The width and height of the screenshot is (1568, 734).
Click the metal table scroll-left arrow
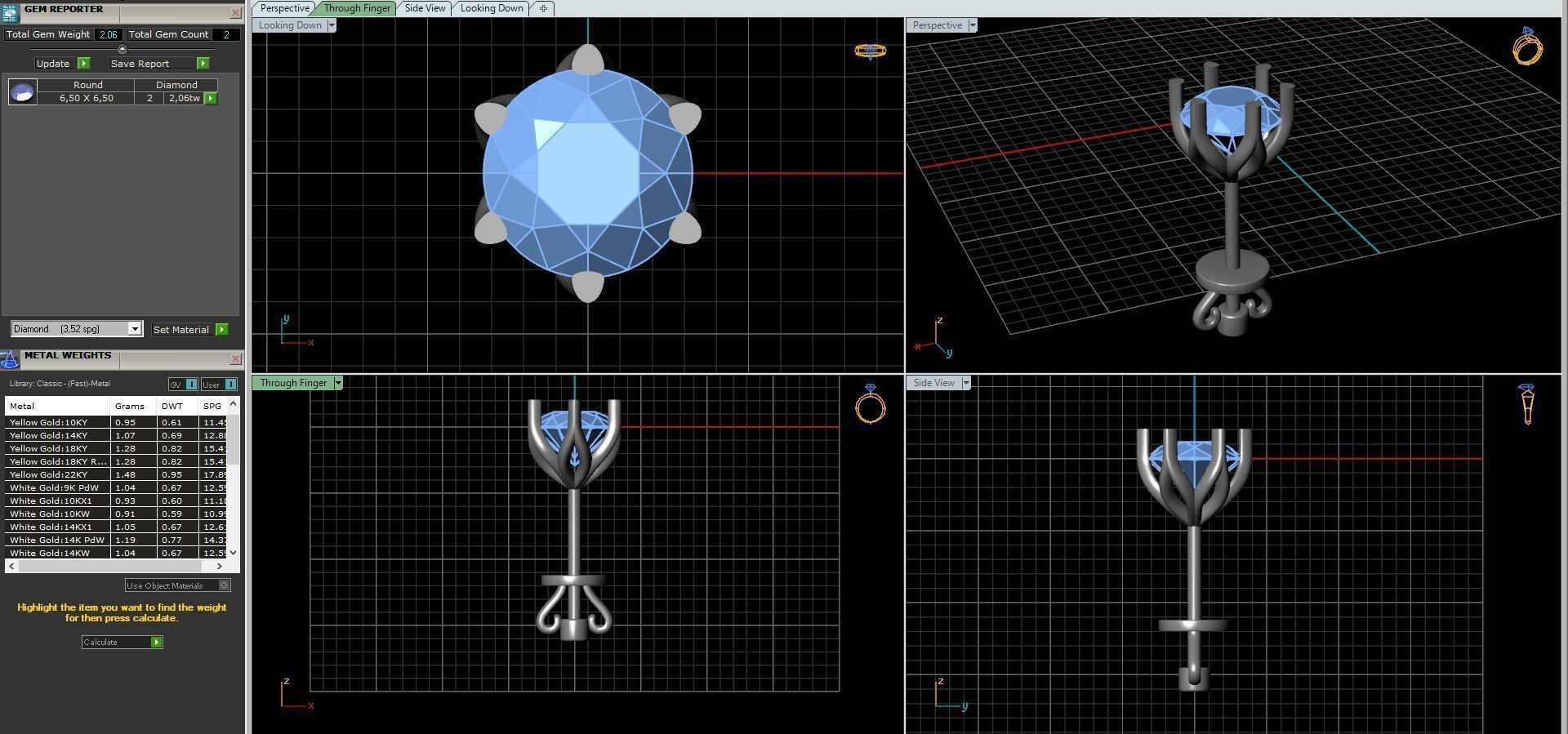(x=11, y=566)
